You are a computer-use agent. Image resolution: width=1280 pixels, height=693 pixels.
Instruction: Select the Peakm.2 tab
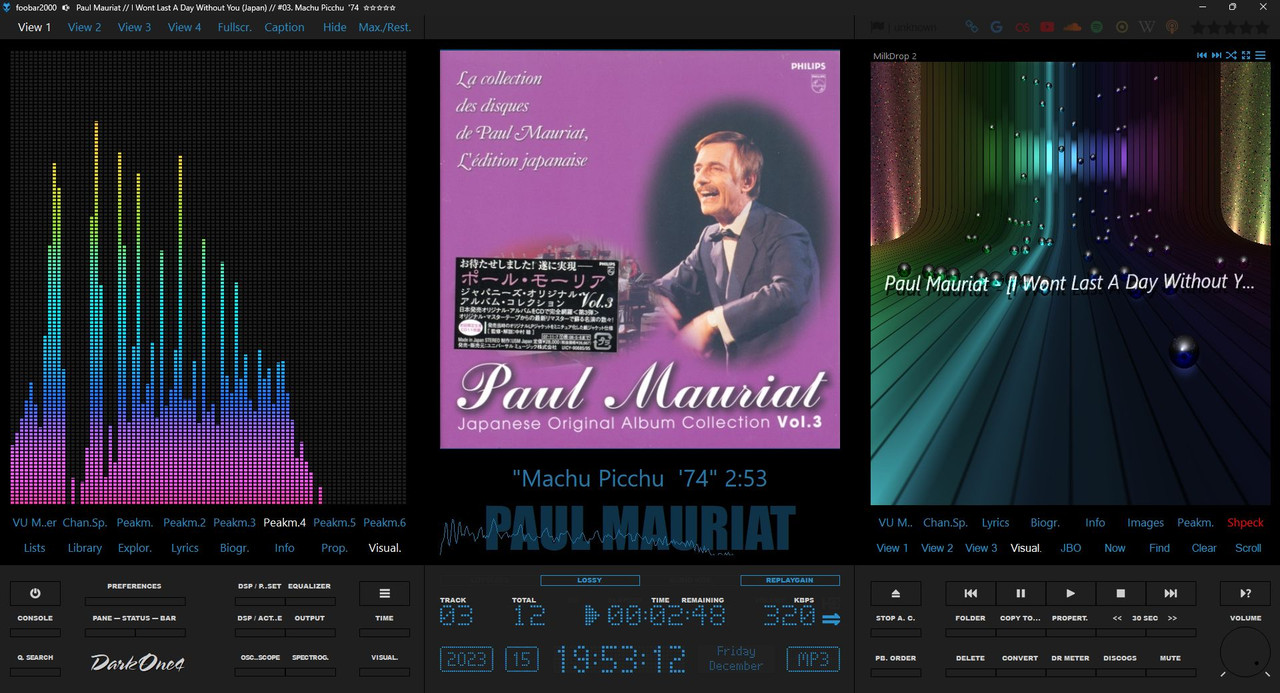184,522
